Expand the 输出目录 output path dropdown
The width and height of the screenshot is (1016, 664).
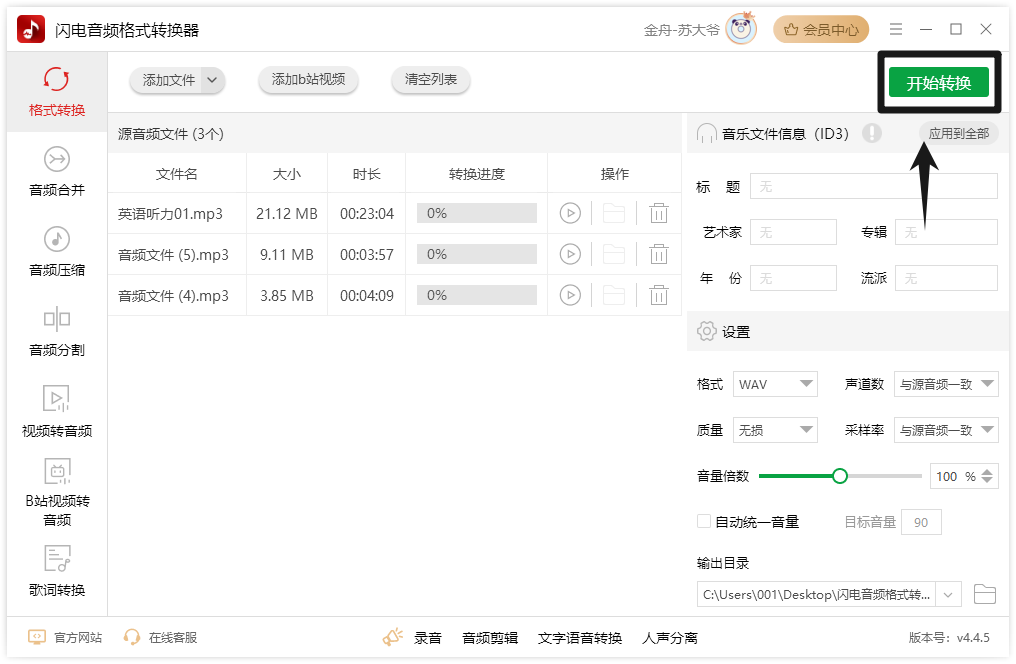click(948, 595)
